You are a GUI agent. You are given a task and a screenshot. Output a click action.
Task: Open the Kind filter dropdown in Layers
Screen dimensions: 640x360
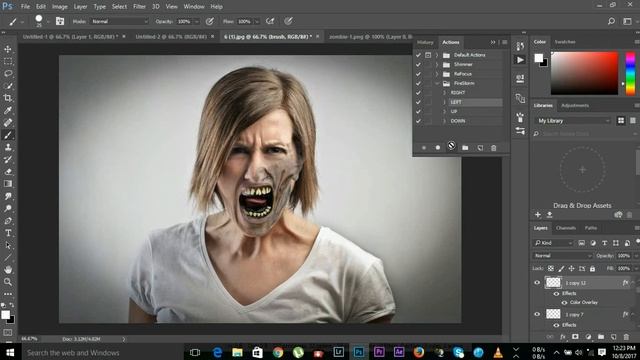(553, 243)
